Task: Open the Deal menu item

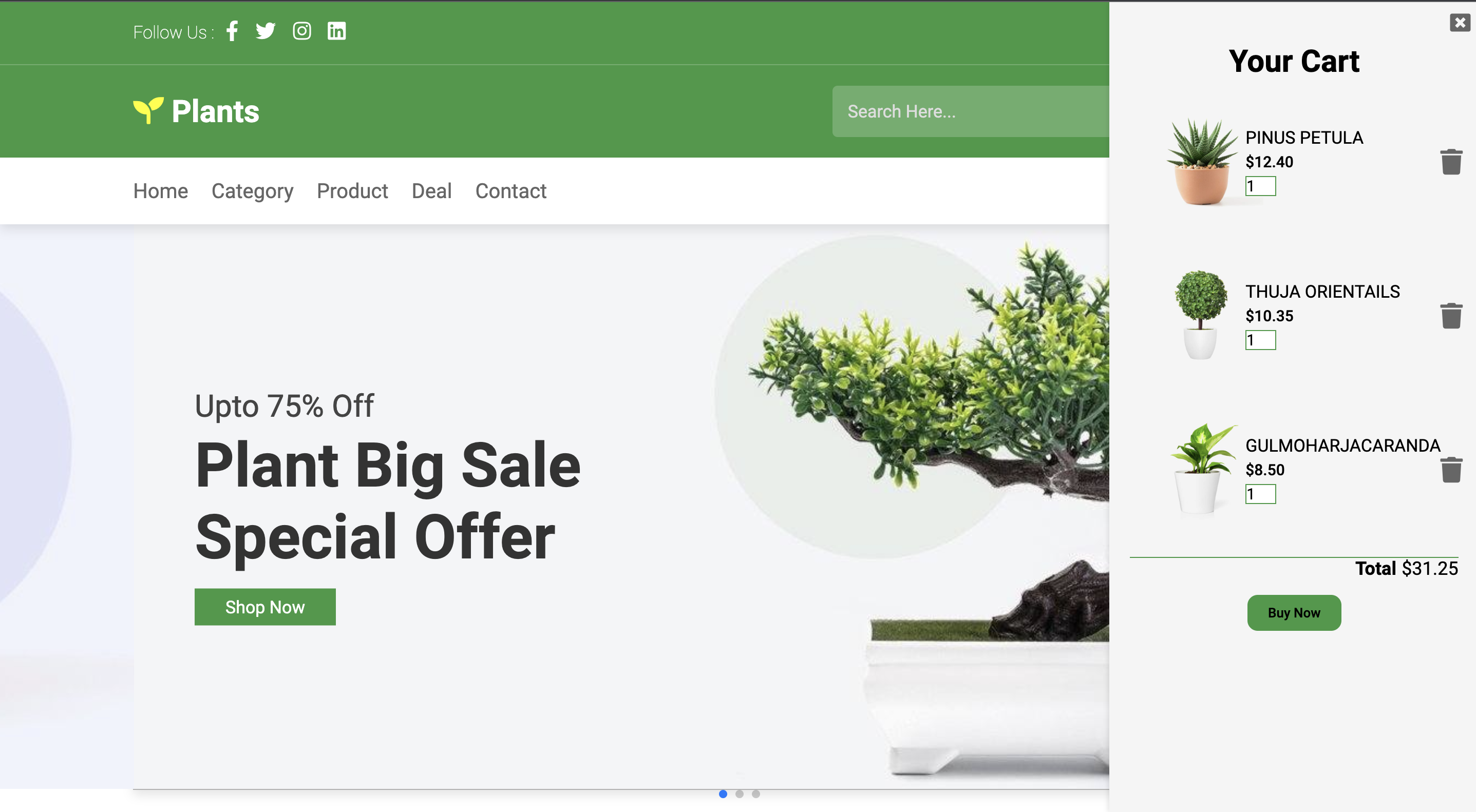Action: (x=431, y=191)
